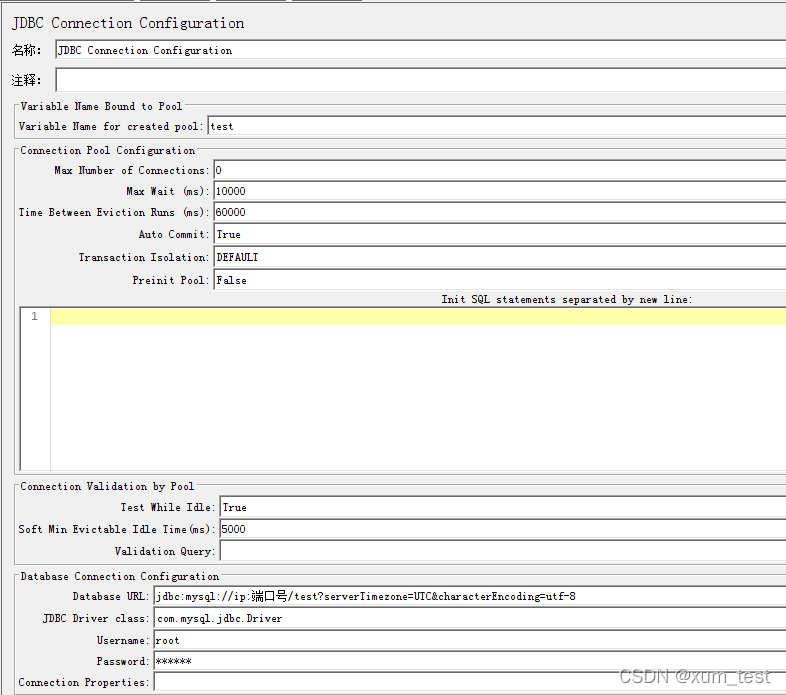Click the 注释 comments input field
The width and height of the screenshot is (786, 695).
pos(420,80)
